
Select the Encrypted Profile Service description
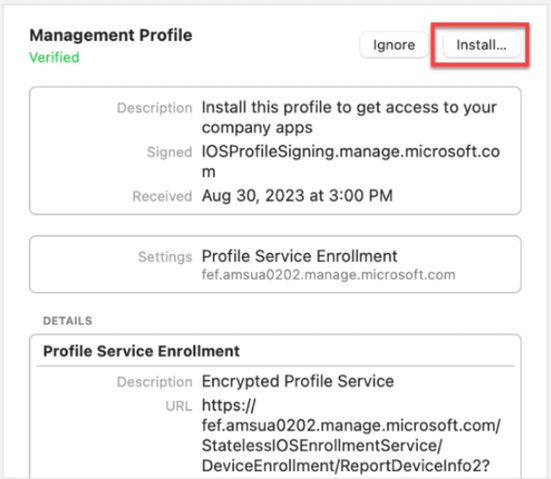298,381
